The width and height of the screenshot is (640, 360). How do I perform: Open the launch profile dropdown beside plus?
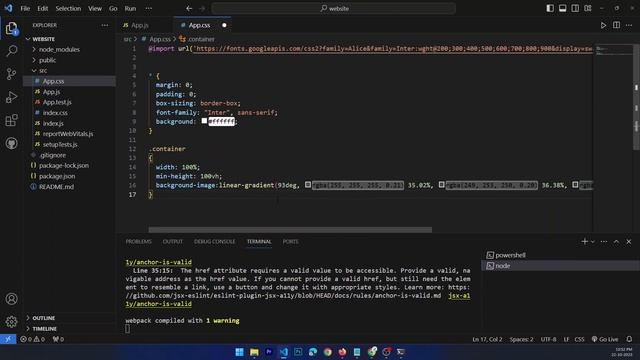coord(593,242)
